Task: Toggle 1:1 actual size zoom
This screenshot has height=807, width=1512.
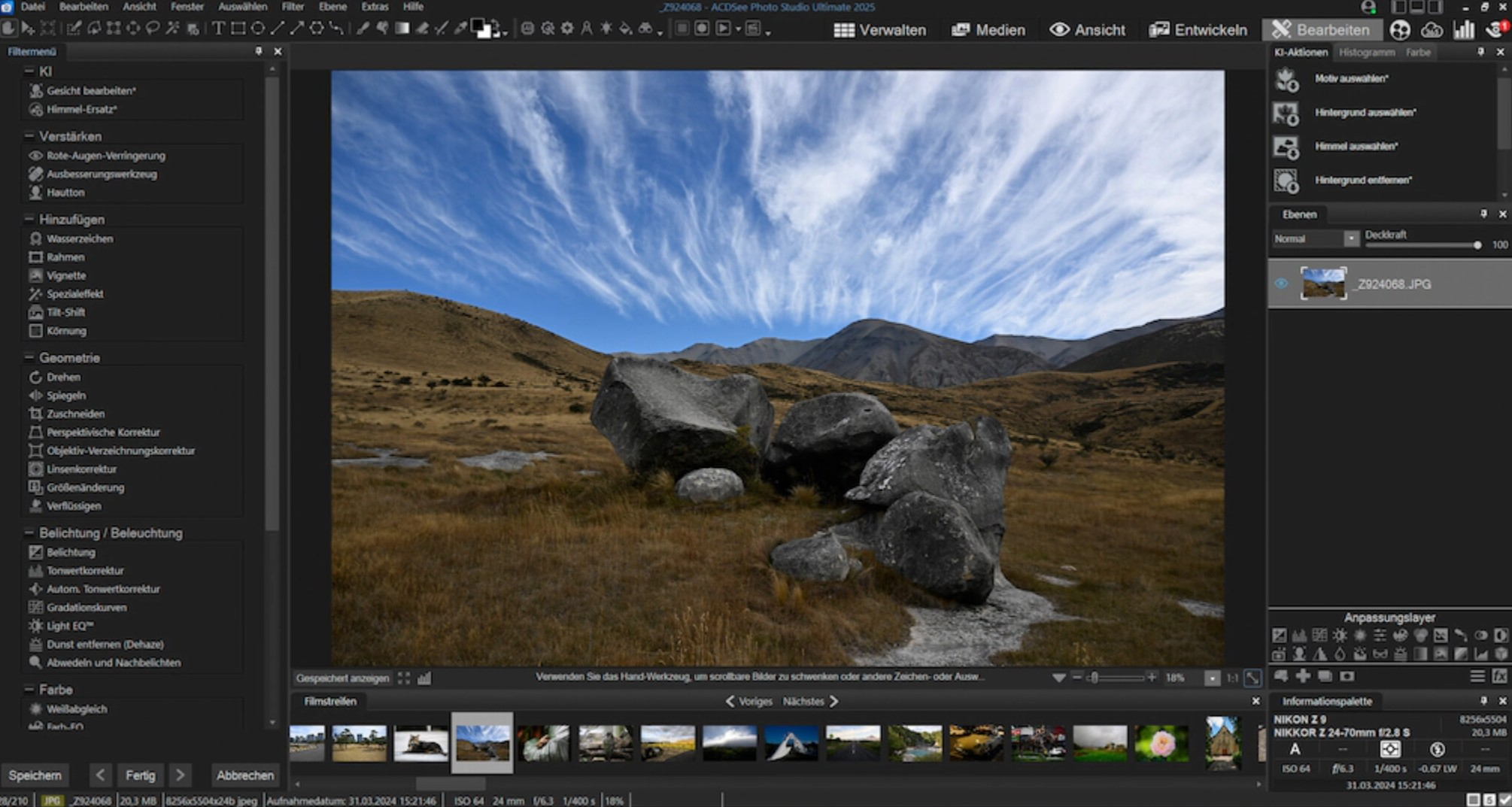Action: (1232, 678)
